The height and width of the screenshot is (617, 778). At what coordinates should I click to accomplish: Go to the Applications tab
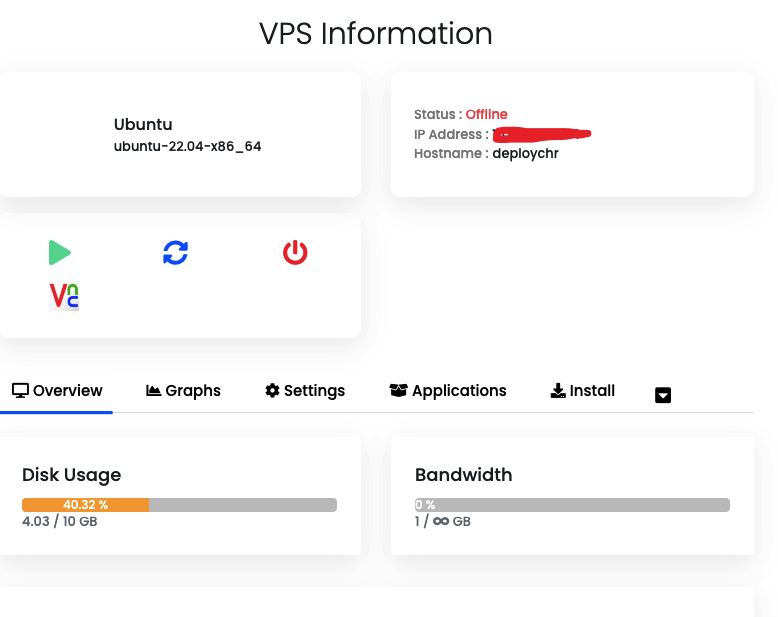tap(459, 391)
